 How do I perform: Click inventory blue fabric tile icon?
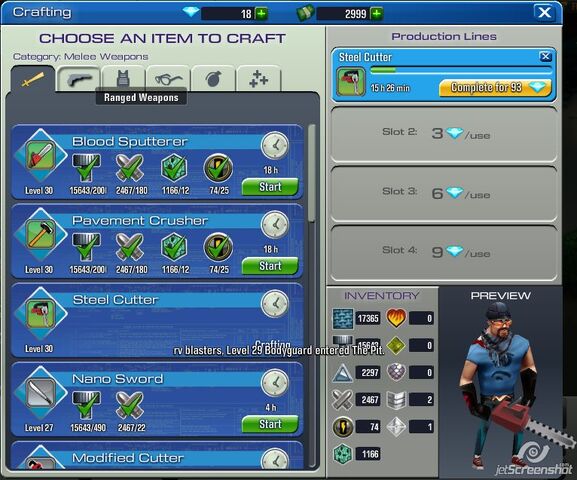343,318
